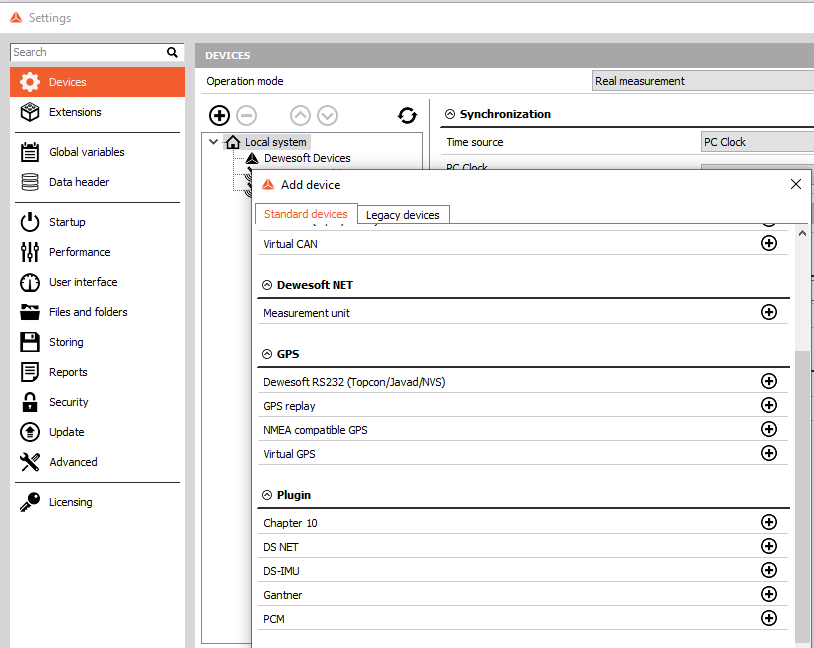Switch to Standard devices tab
814x648 pixels.
[306, 214]
